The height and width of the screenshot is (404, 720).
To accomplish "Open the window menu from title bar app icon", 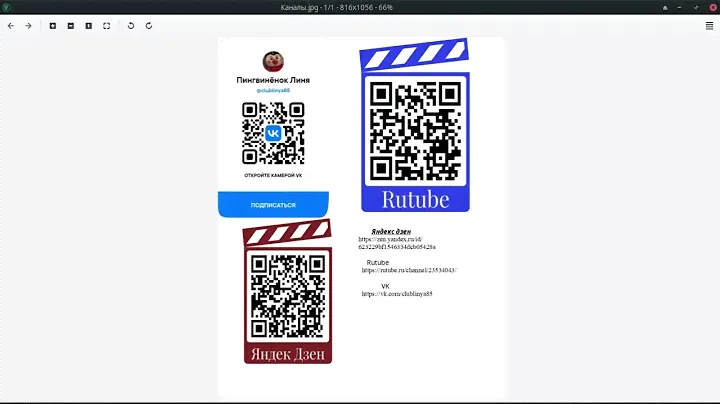I will pyautogui.click(x=8, y=7).
